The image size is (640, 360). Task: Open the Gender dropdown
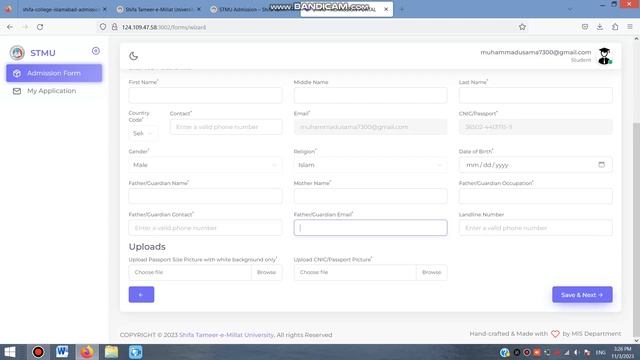(x=205, y=165)
